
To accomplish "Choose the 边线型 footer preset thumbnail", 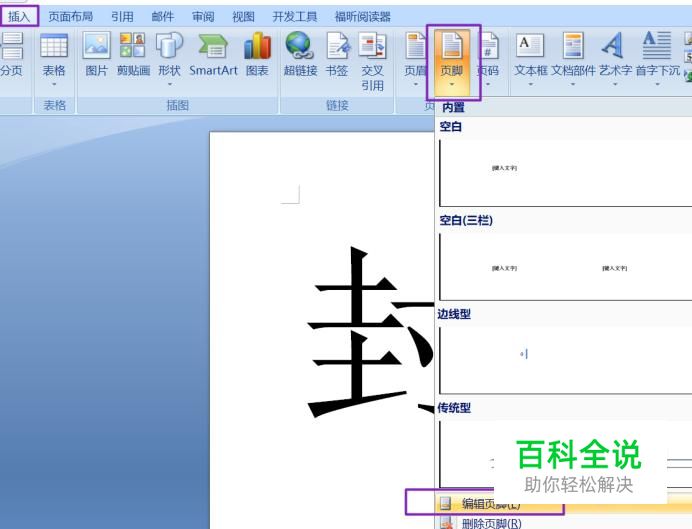I will point(565,360).
